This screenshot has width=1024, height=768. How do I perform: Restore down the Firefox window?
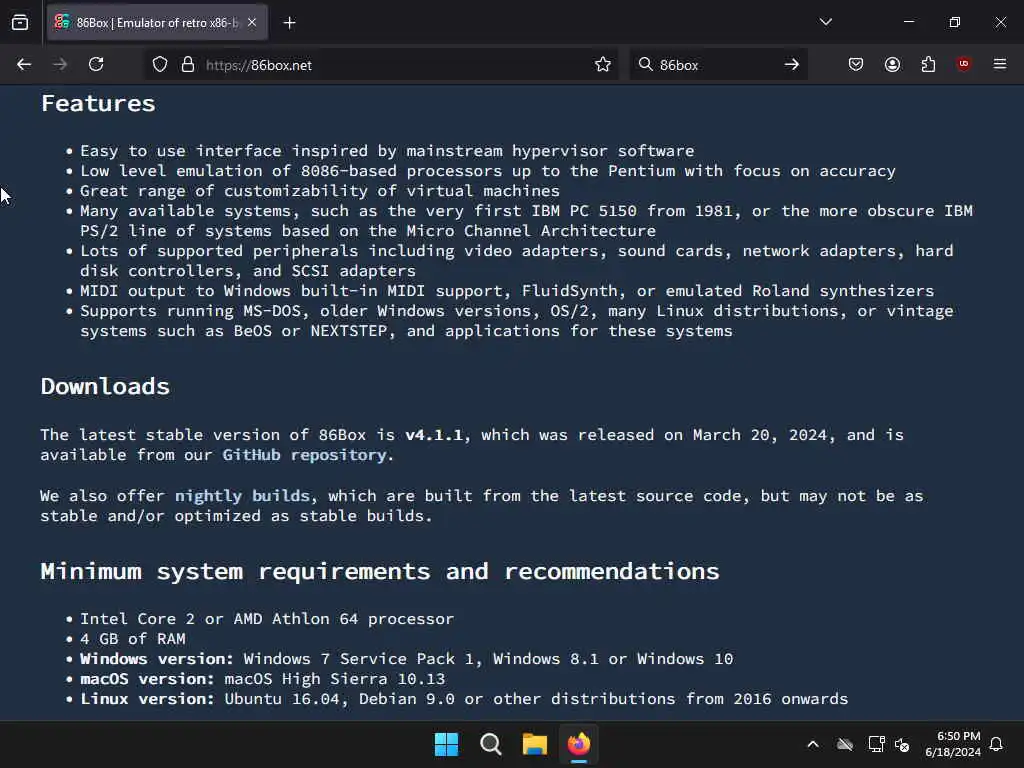point(955,22)
